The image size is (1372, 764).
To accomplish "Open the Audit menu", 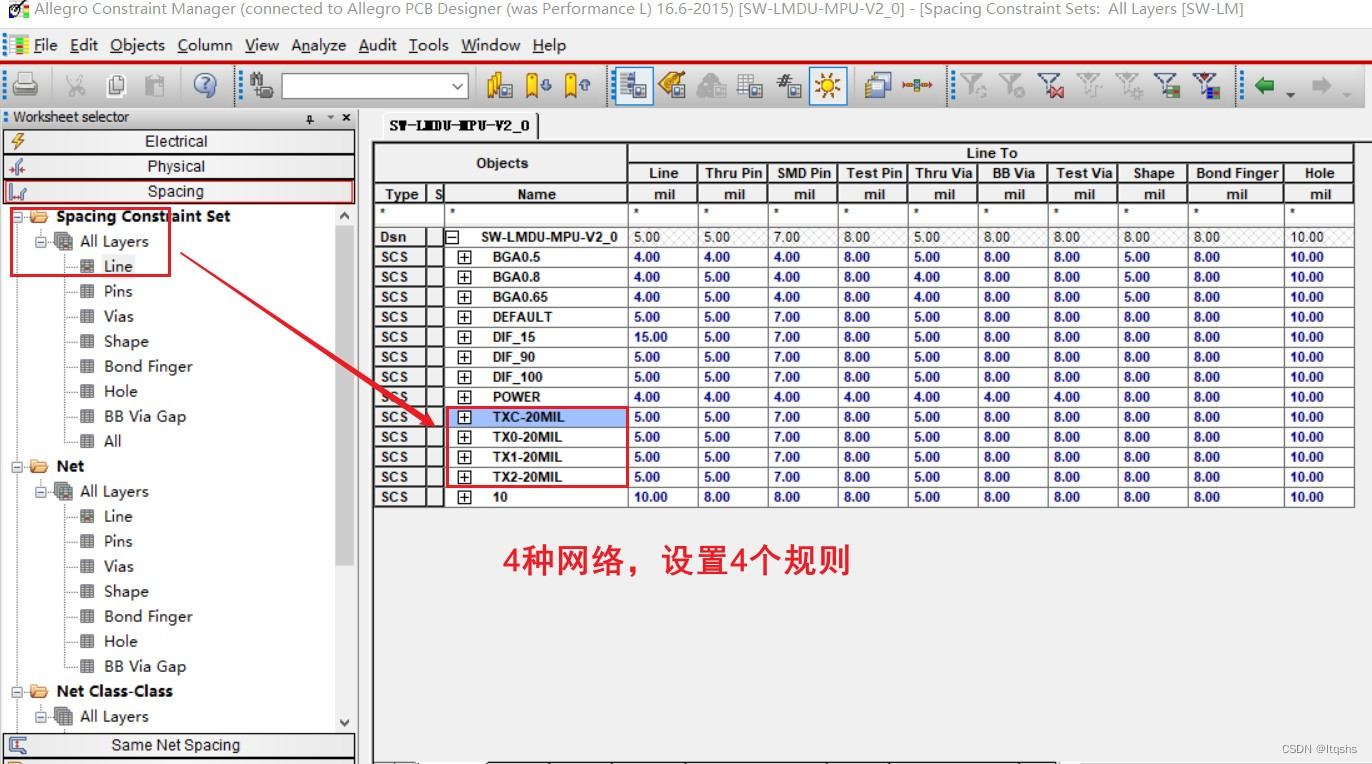I will tap(377, 45).
